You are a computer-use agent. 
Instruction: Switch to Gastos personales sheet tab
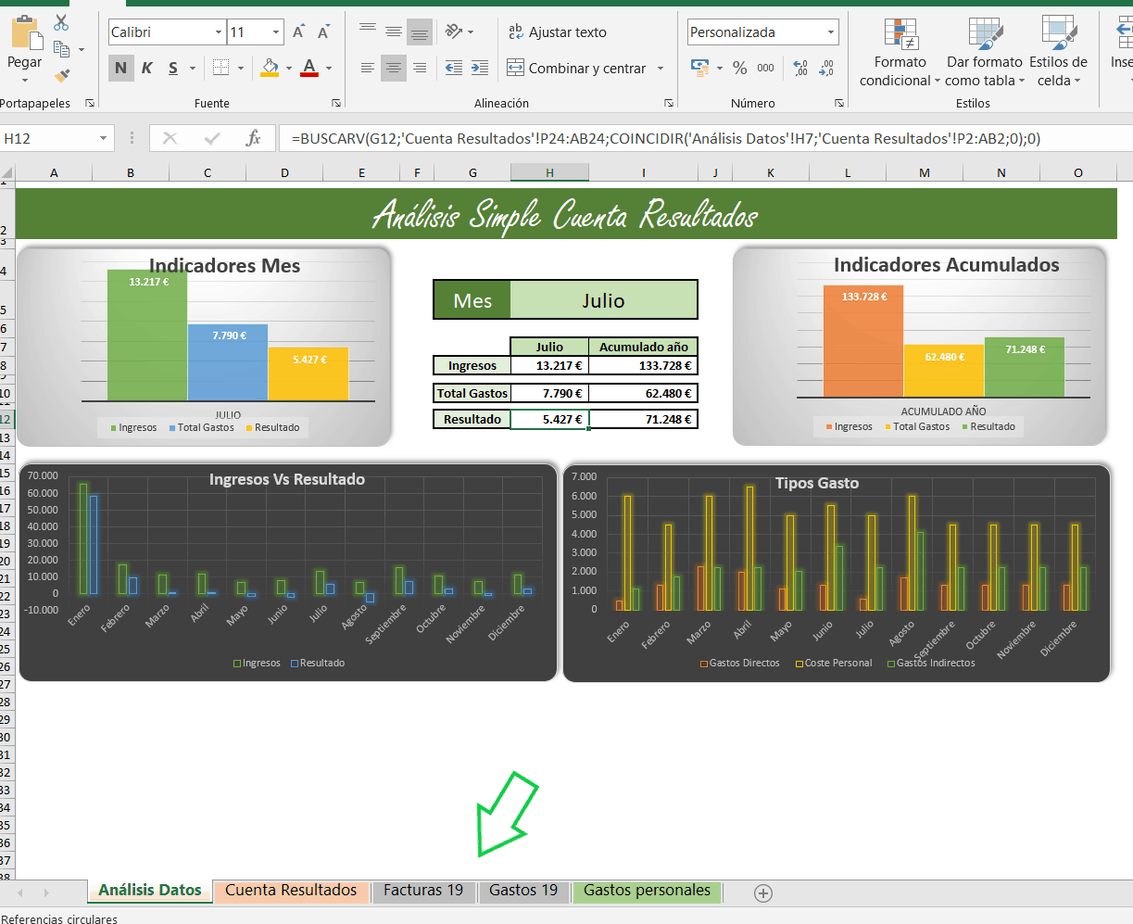click(x=647, y=891)
